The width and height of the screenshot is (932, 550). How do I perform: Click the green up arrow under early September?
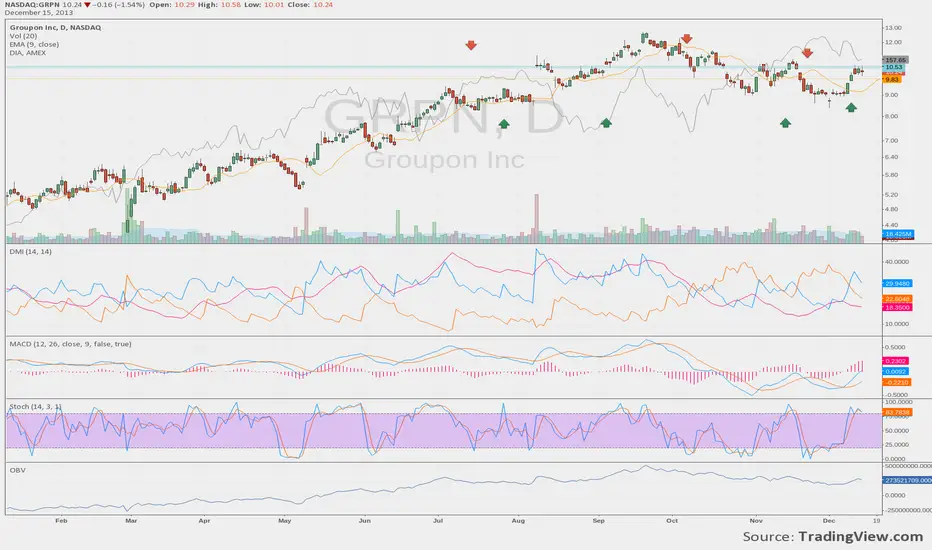tap(606, 123)
